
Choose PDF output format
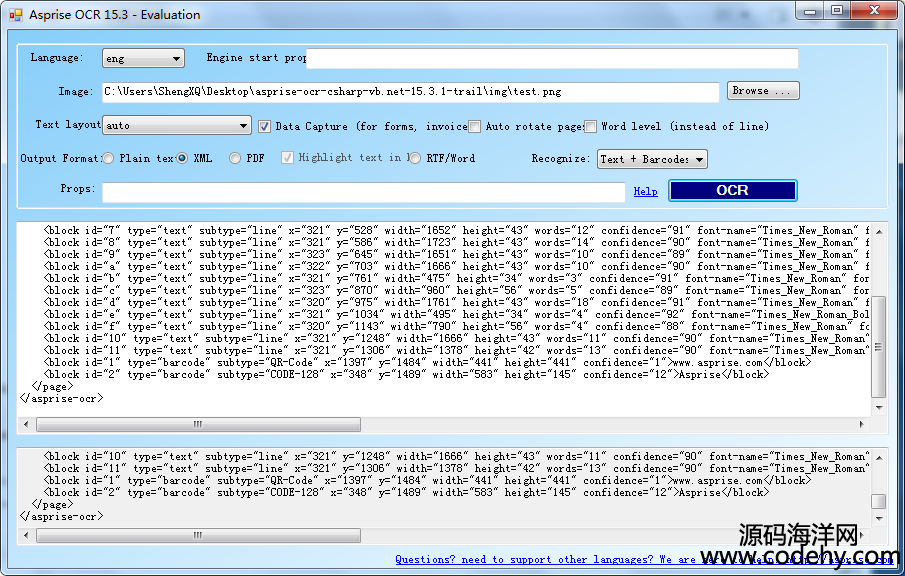[235, 158]
